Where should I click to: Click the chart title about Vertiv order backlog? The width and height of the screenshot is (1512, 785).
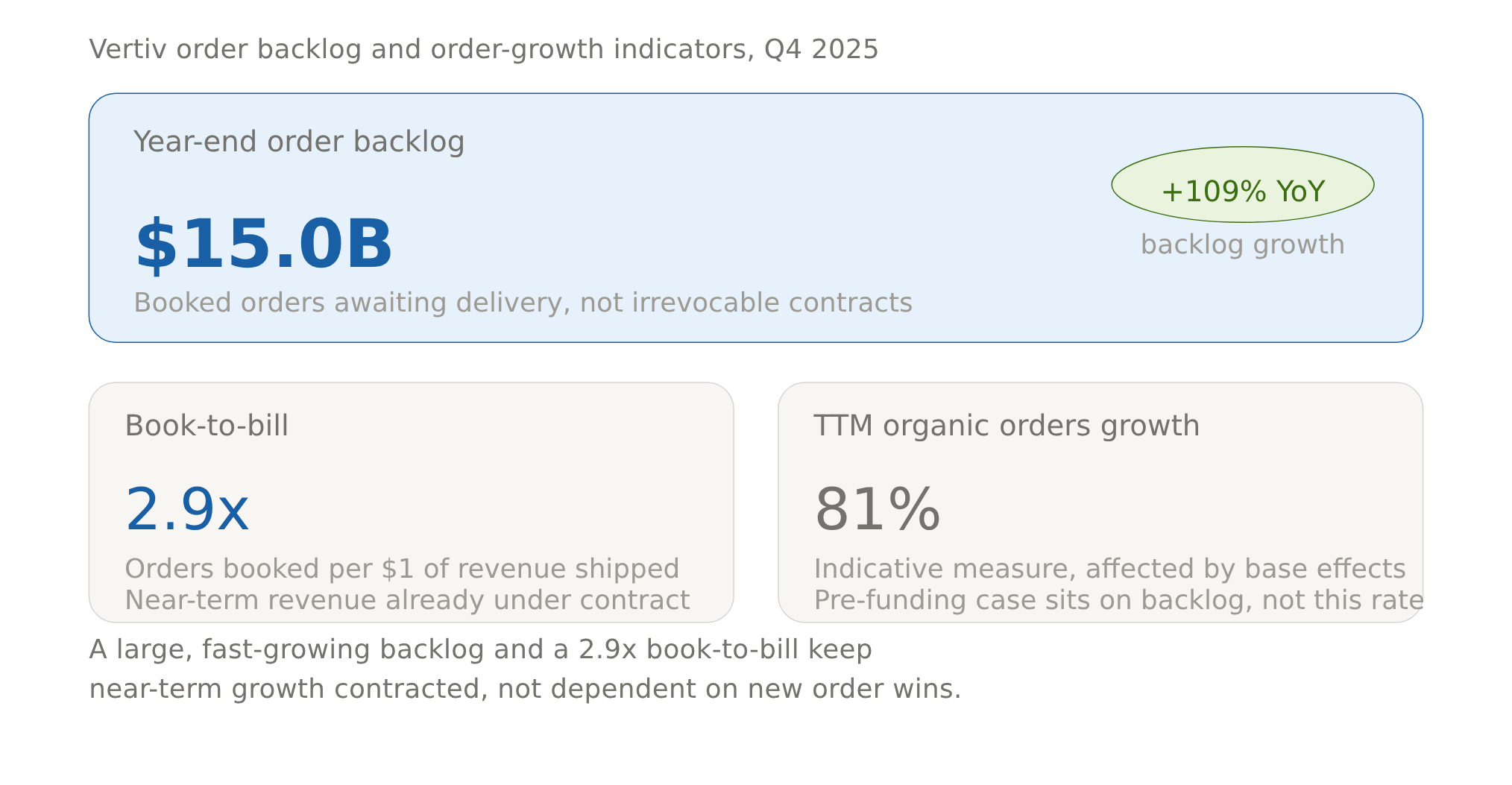484,49
